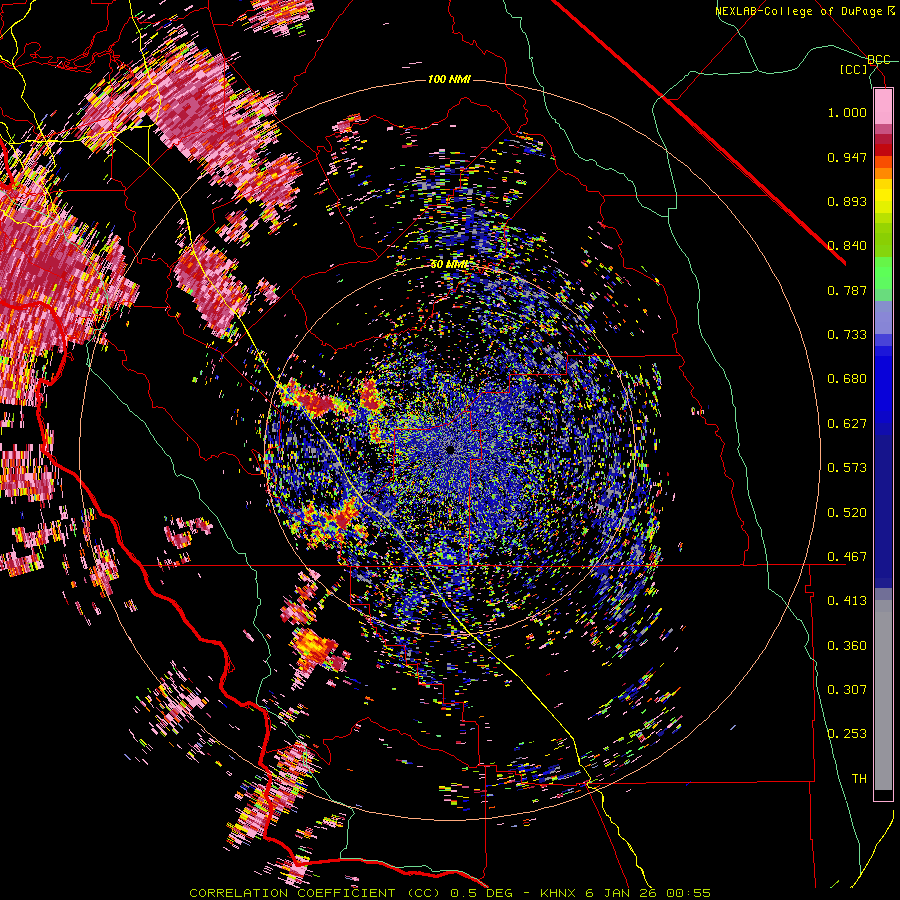Screen dimensions: 900x900
Task: Click CORRELATION COEFFICIENT (CC) in the bottom caption
Action: tap(315, 893)
